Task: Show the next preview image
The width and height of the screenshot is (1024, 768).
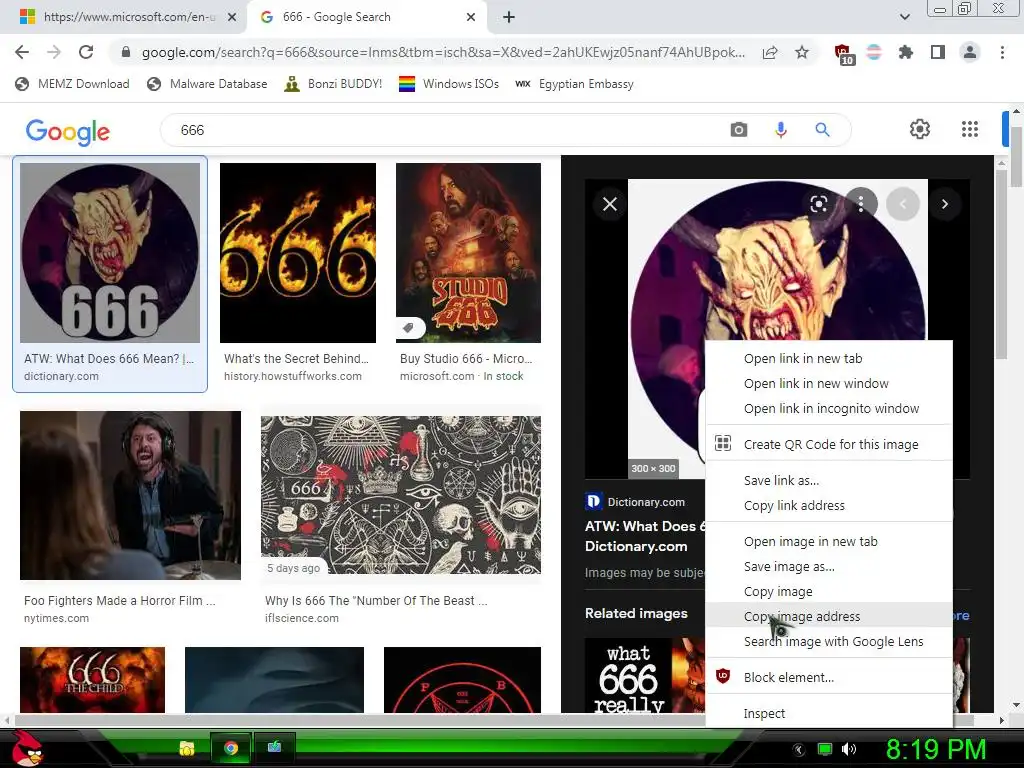Action: 944,204
